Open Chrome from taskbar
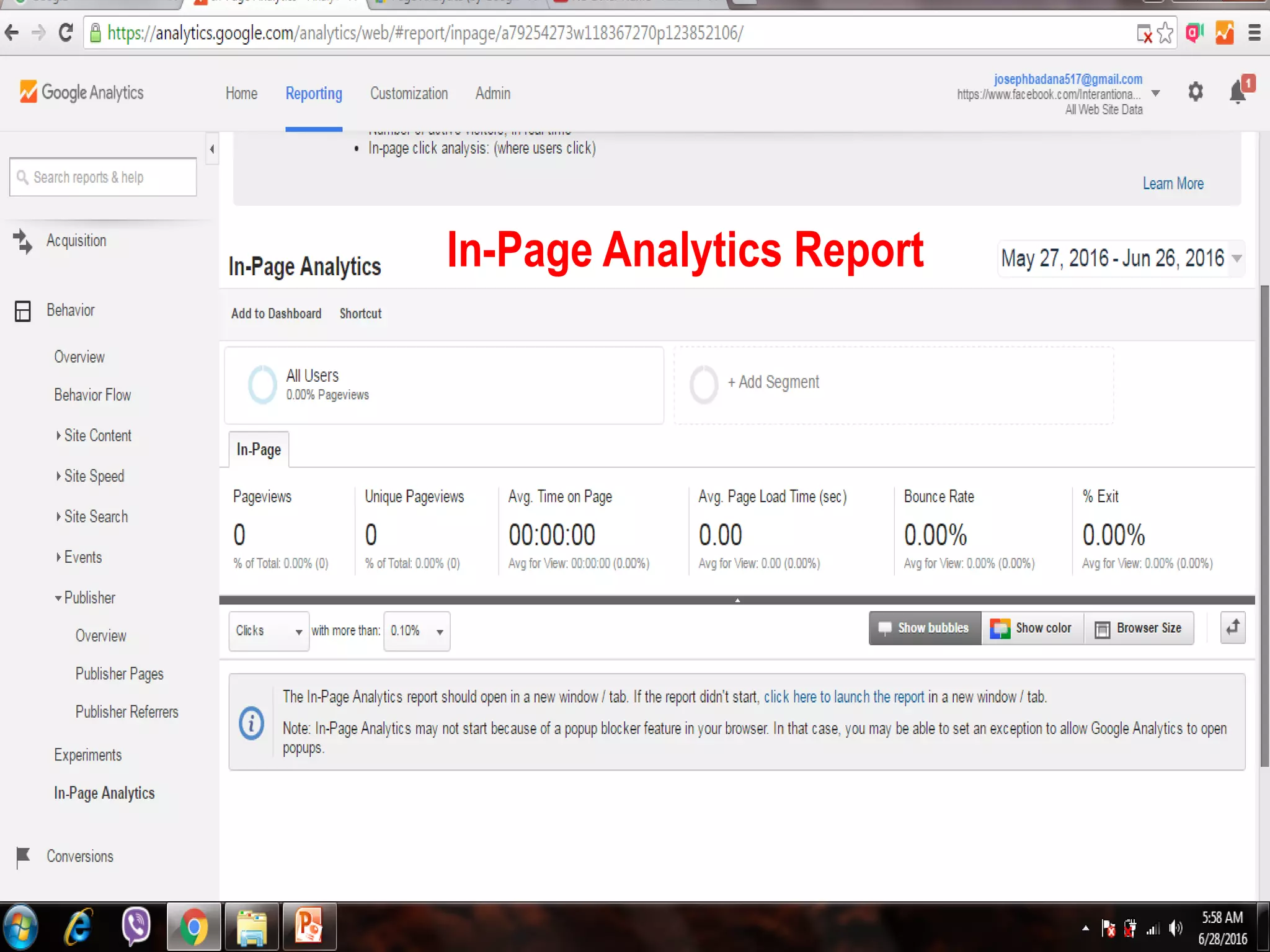The image size is (1270, 952). (194, 927)
